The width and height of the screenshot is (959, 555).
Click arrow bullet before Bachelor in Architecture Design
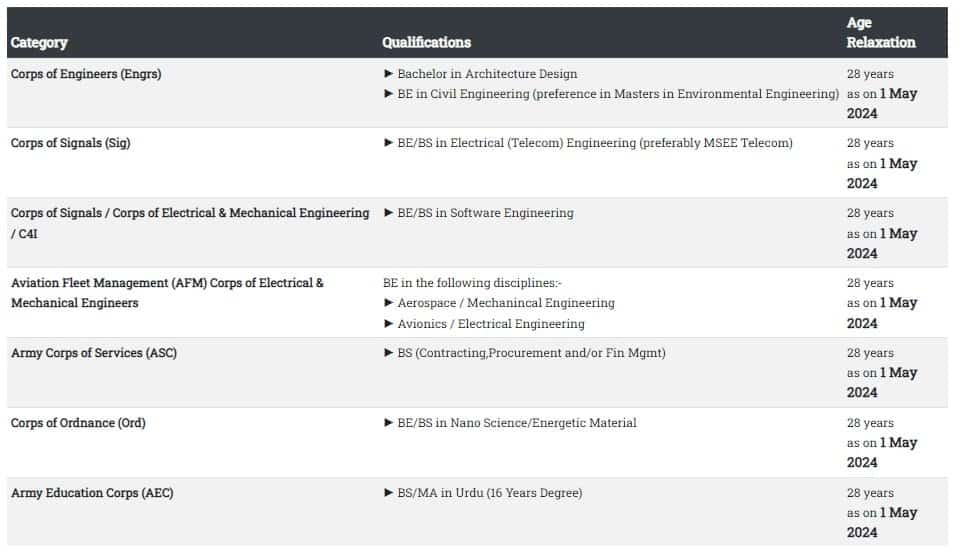[x=388, y=74]
